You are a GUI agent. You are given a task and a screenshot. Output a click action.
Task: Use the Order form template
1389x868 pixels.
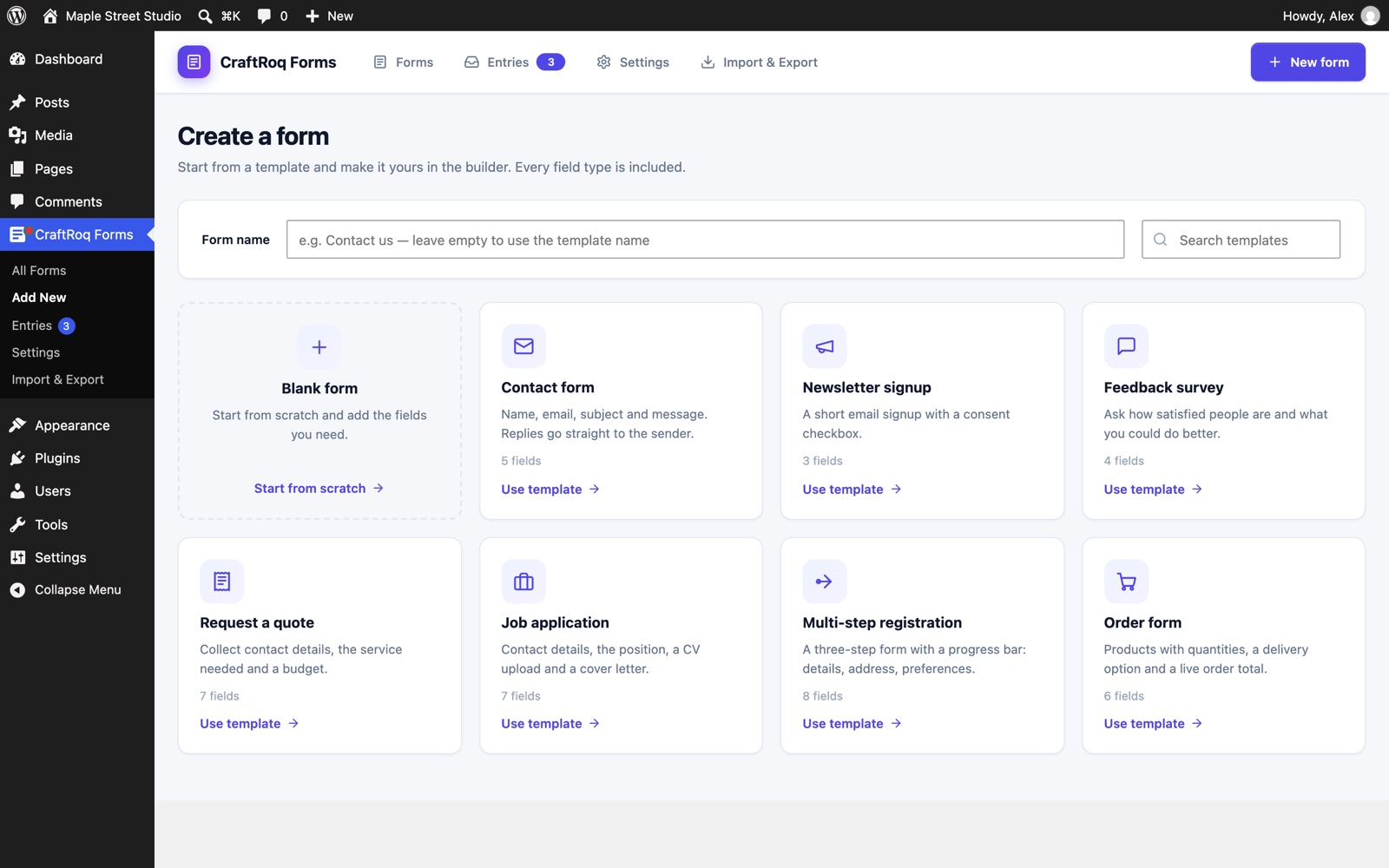(x=1153, y=724)
